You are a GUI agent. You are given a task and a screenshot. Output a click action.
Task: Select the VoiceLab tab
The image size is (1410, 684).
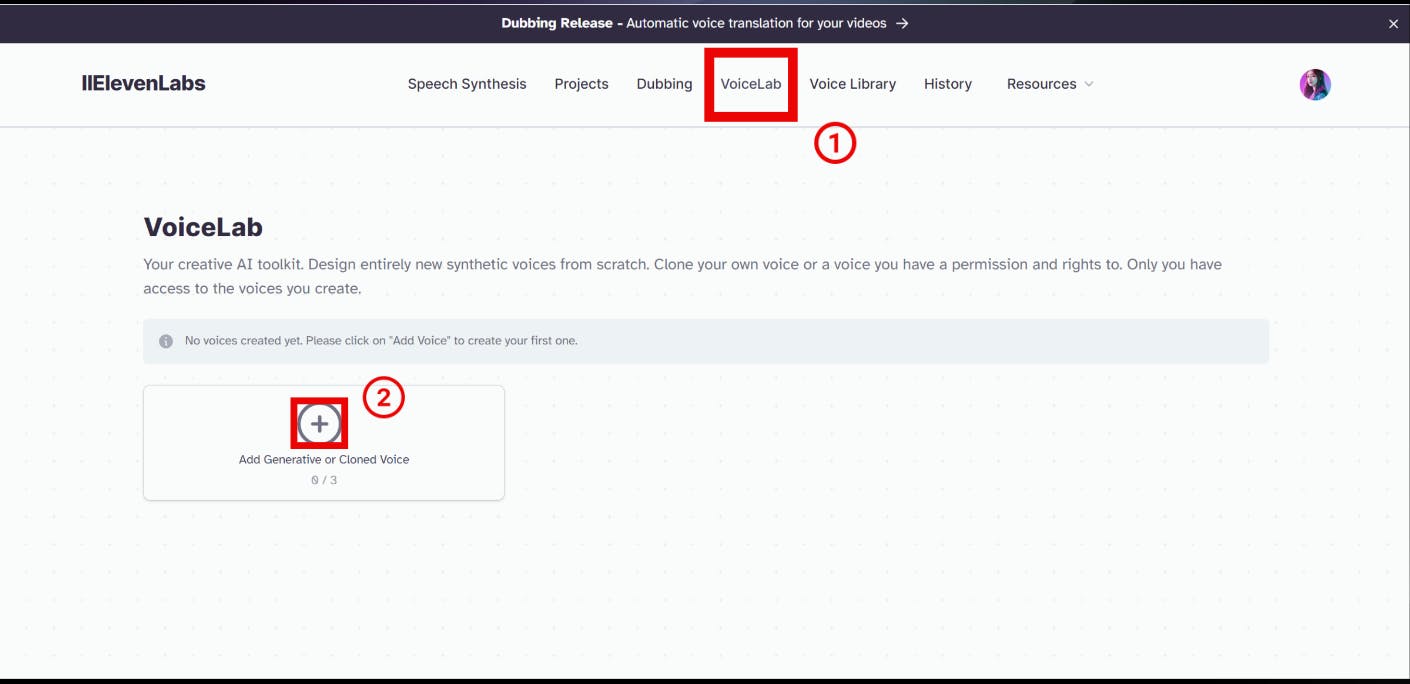[x=751, y=84]
